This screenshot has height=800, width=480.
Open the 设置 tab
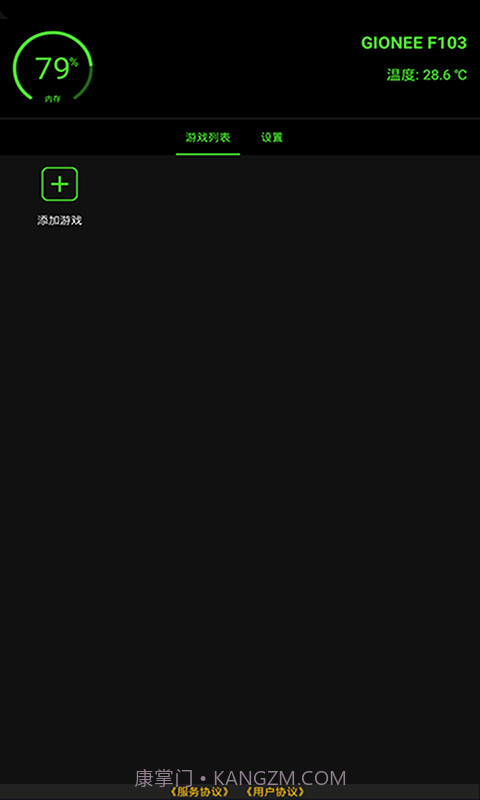click(272, 137)
